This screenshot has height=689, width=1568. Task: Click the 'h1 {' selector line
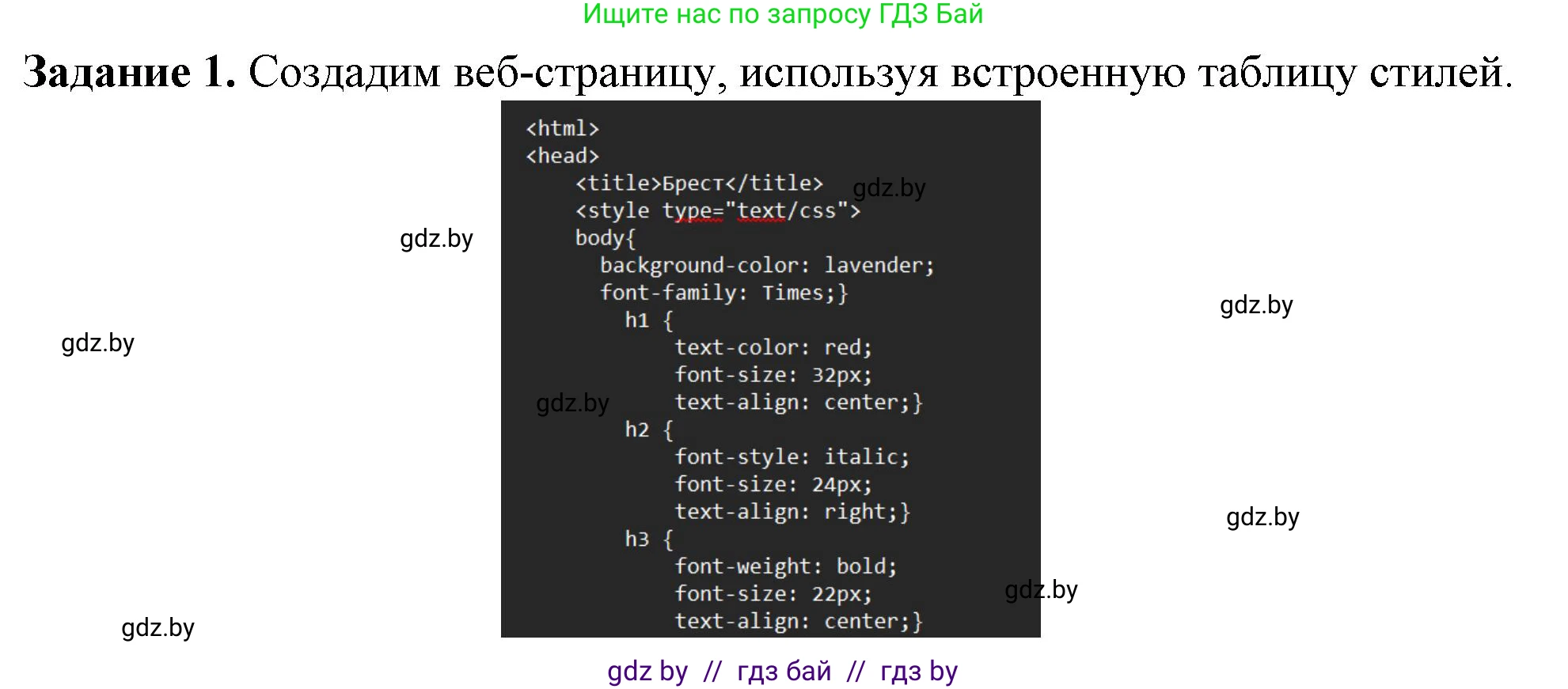coord(648,320)
